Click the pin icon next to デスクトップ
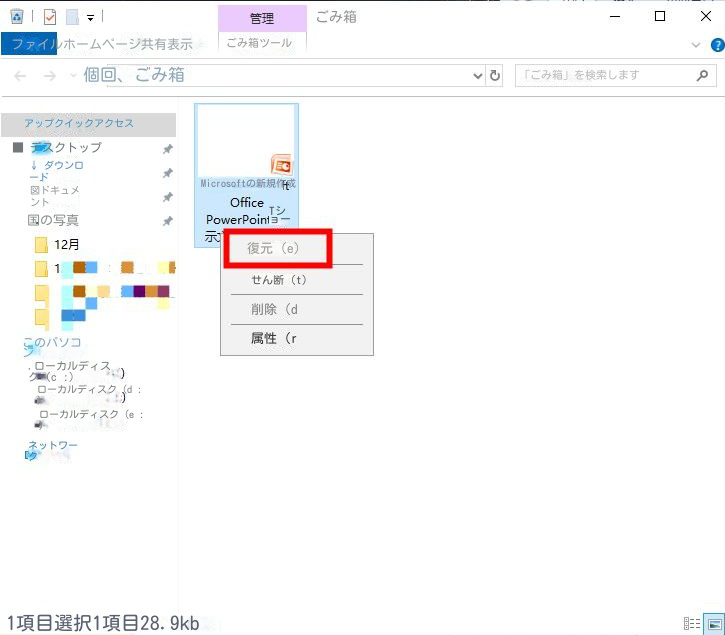The height and width of the screenshot is (635, 725). coord(167,149)
